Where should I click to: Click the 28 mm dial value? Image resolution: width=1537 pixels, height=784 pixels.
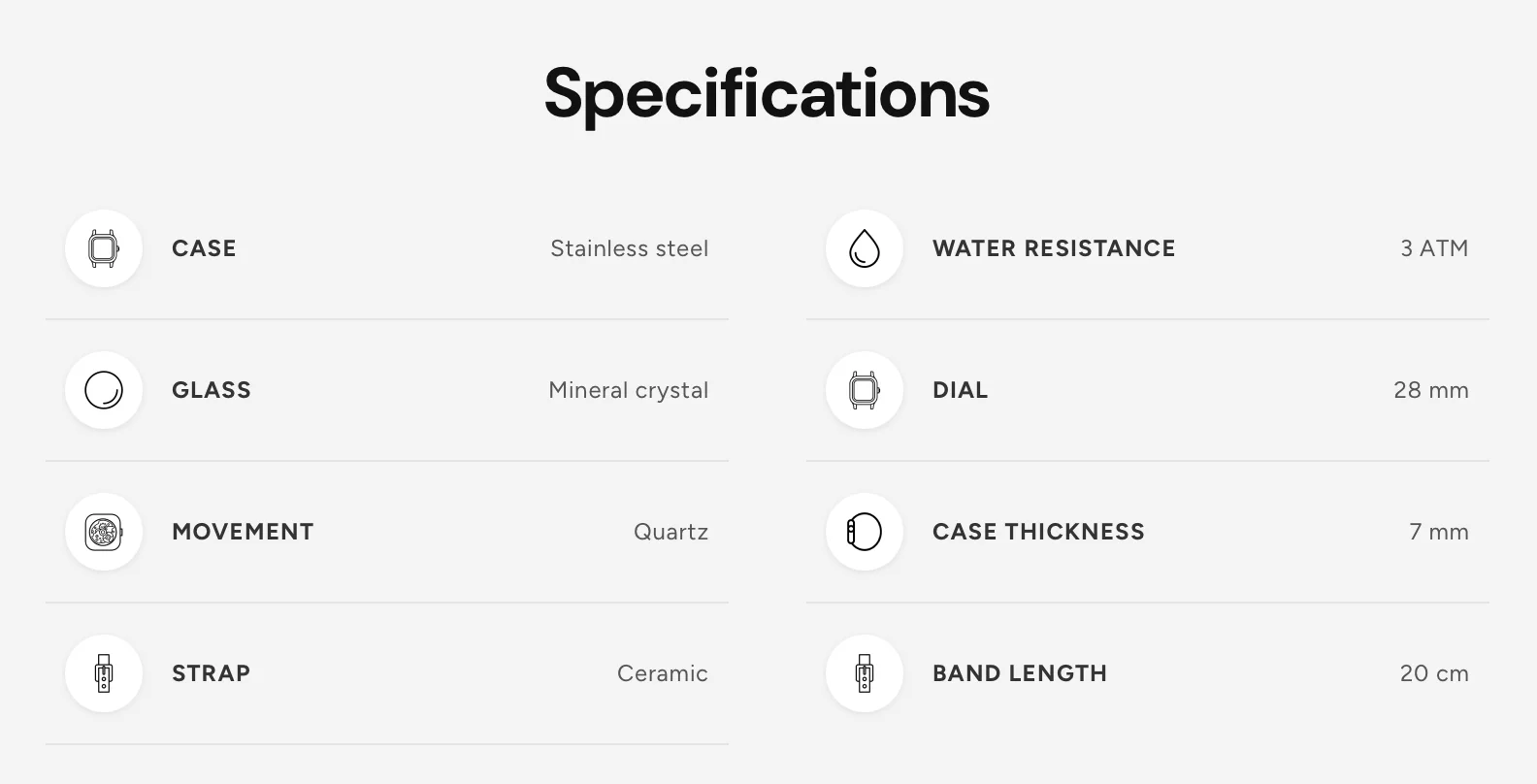coord(1431,390)
